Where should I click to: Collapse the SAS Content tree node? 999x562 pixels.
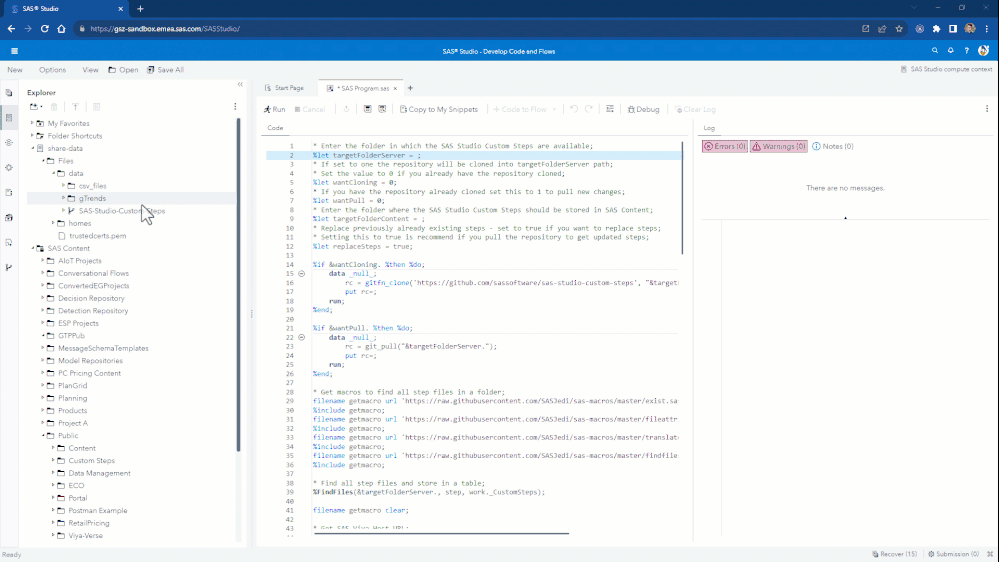pyautogui.click(x=32, y=248)
